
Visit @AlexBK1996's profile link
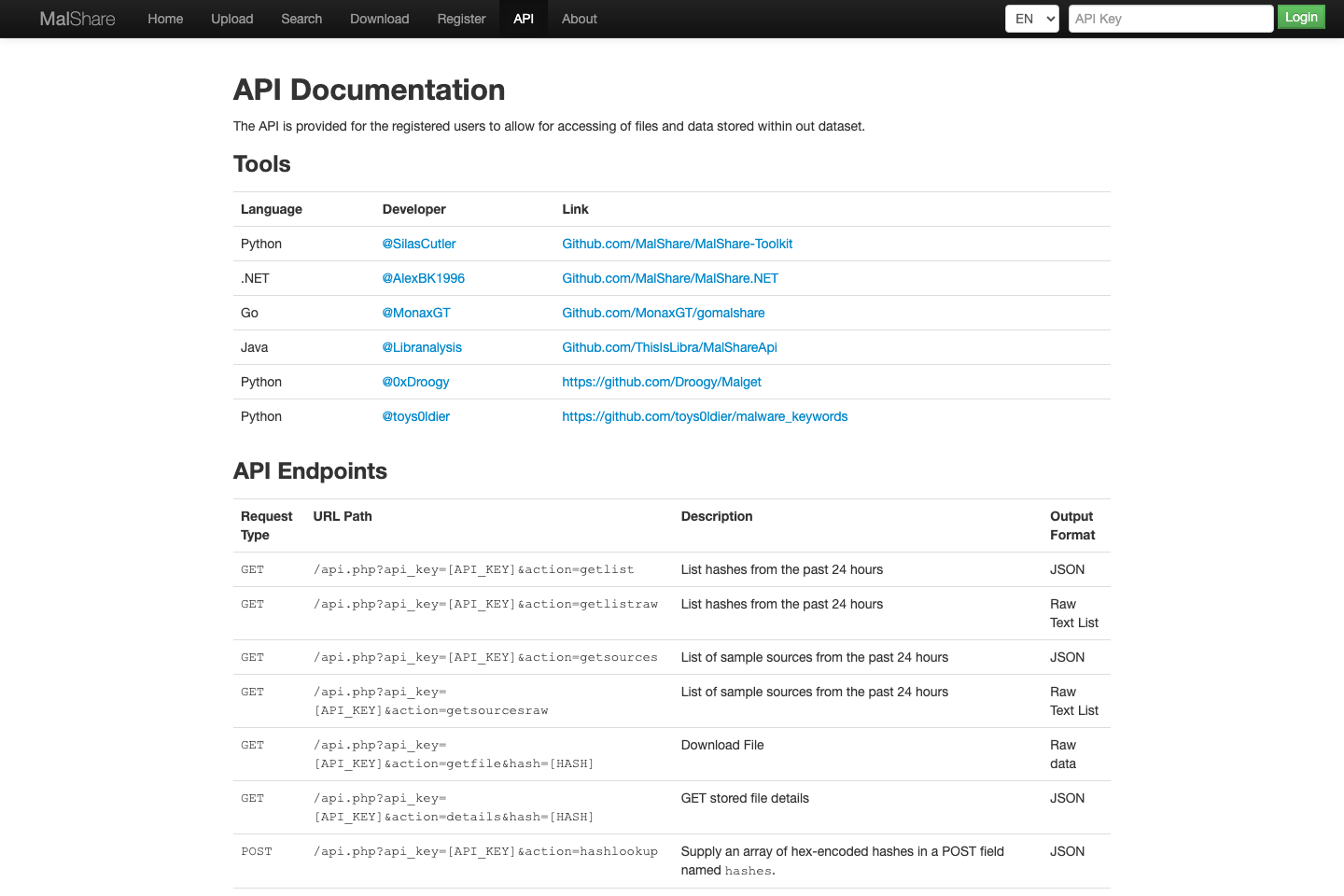click(x=423, y=277)
